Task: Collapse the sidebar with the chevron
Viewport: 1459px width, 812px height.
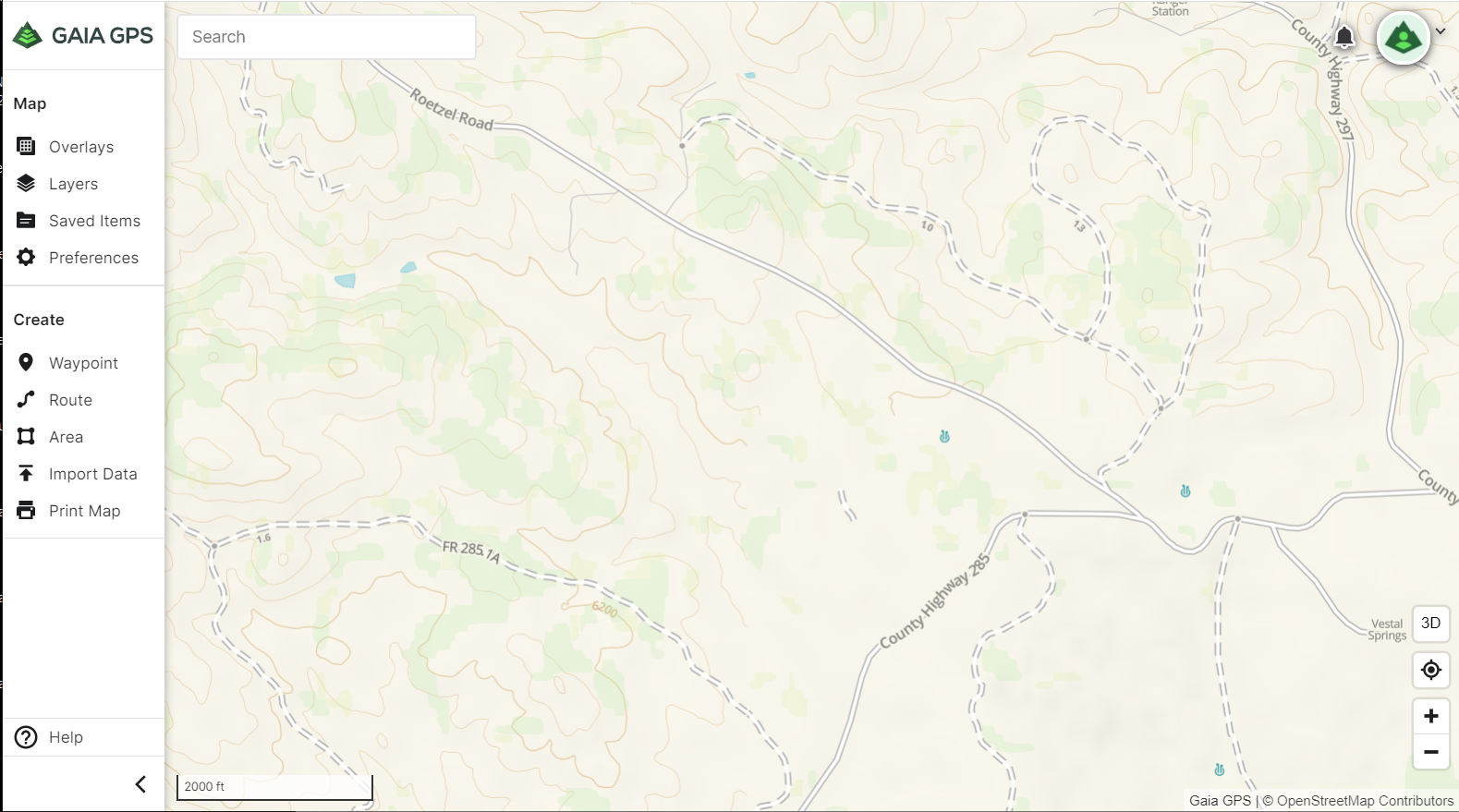Action: pyautogui.click(x=140, y=784)
